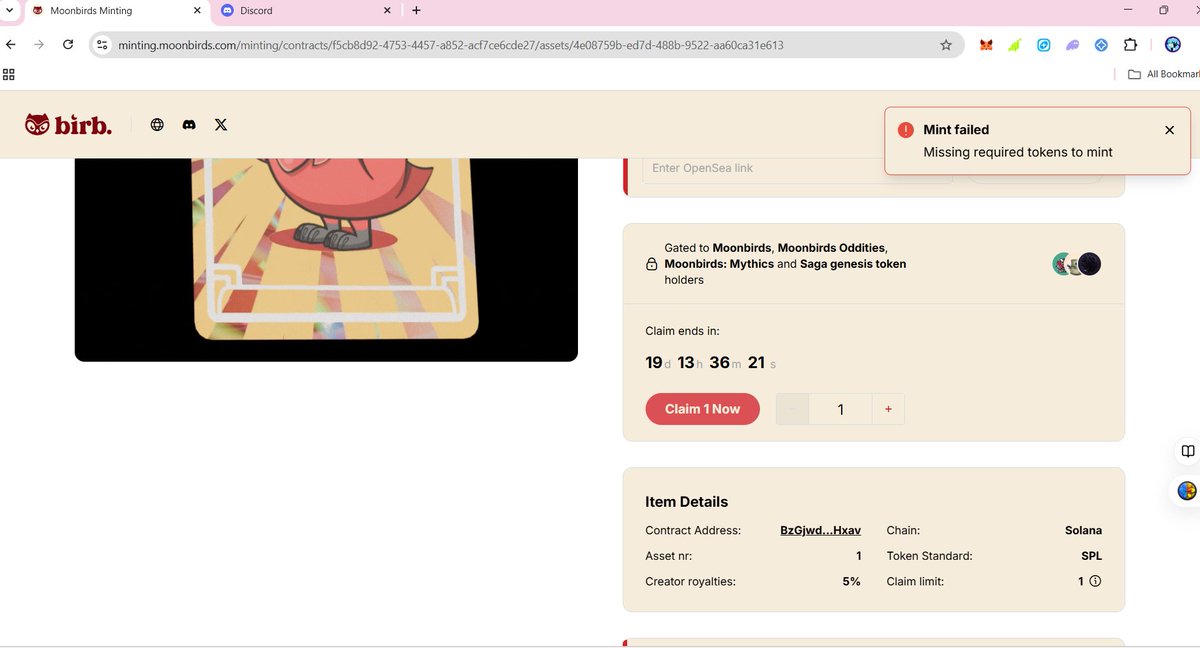
Task: Click the Item Details heading
Action: [687, 502]
